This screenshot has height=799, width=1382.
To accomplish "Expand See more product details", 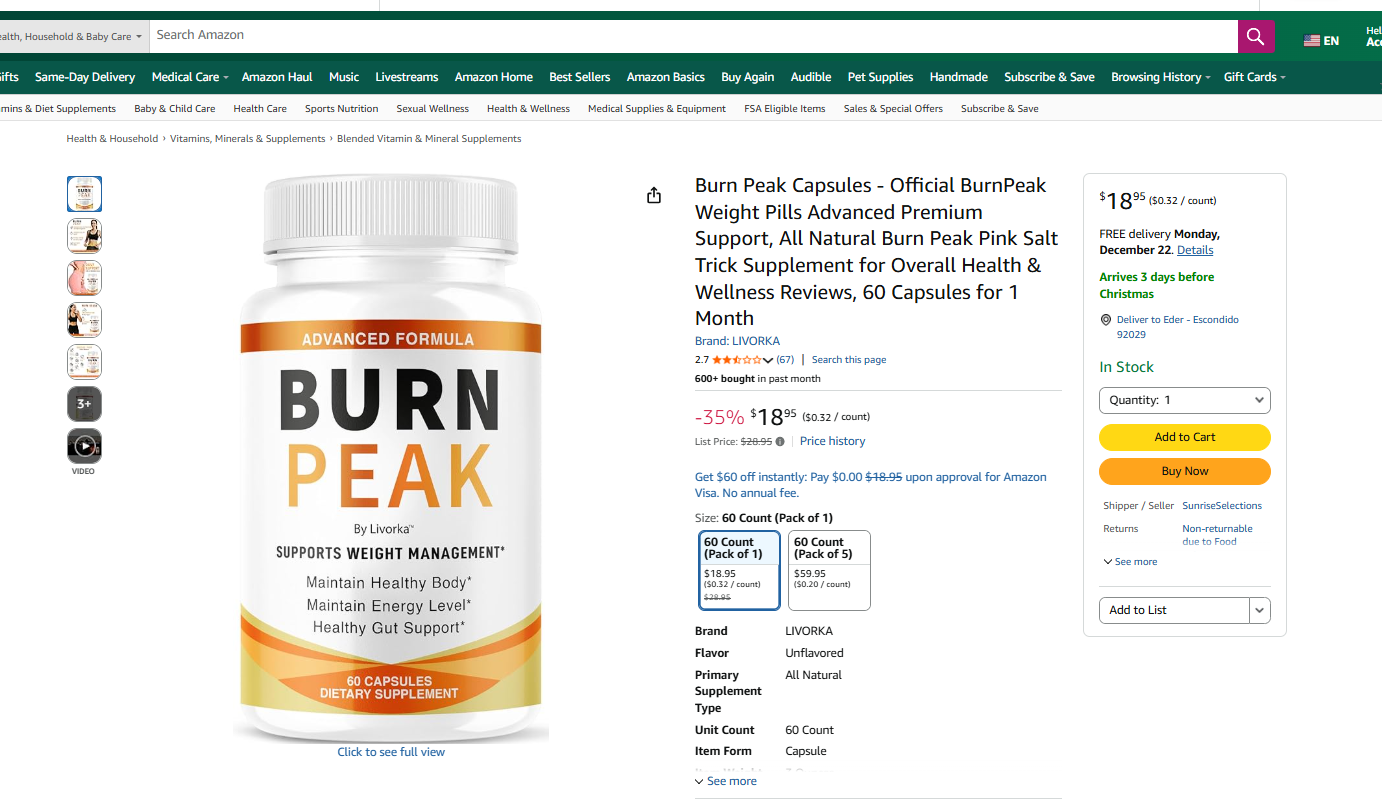I will [x=726, y=781].
